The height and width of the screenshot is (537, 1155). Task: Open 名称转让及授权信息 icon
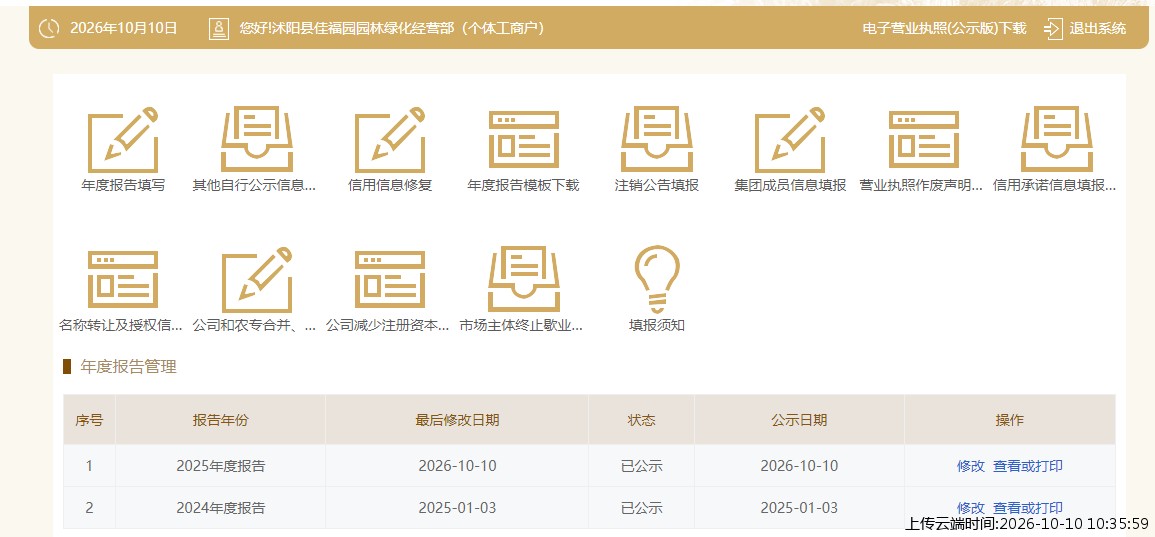coord(123,279)
